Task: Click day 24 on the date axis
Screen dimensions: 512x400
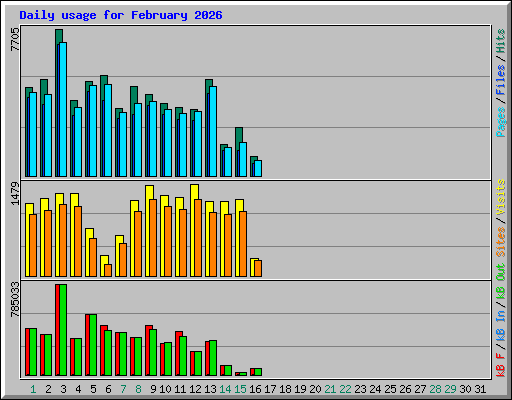Action: 375,389
